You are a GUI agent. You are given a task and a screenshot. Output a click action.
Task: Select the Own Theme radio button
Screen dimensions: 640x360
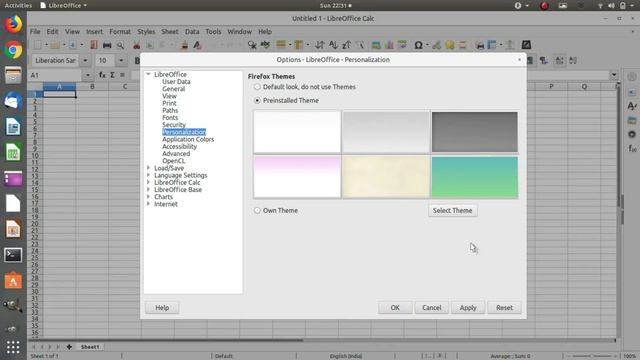coord(257,211)
